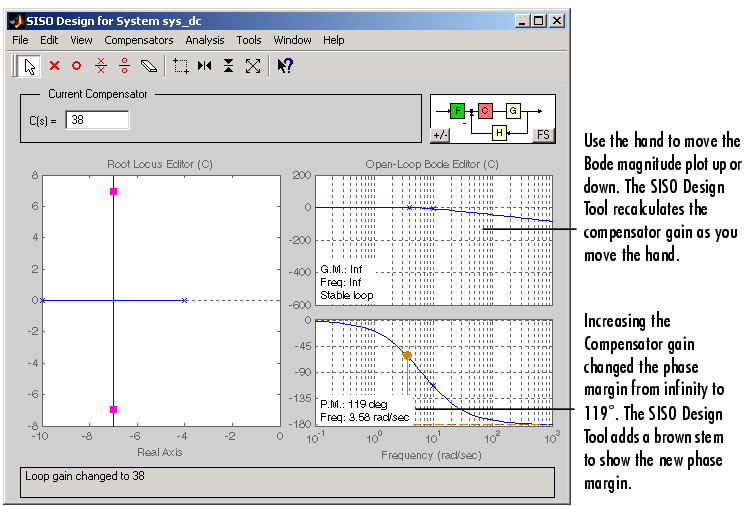Open the Compensators menu
This screenshot has height=506, width=752.
[139, 40]
